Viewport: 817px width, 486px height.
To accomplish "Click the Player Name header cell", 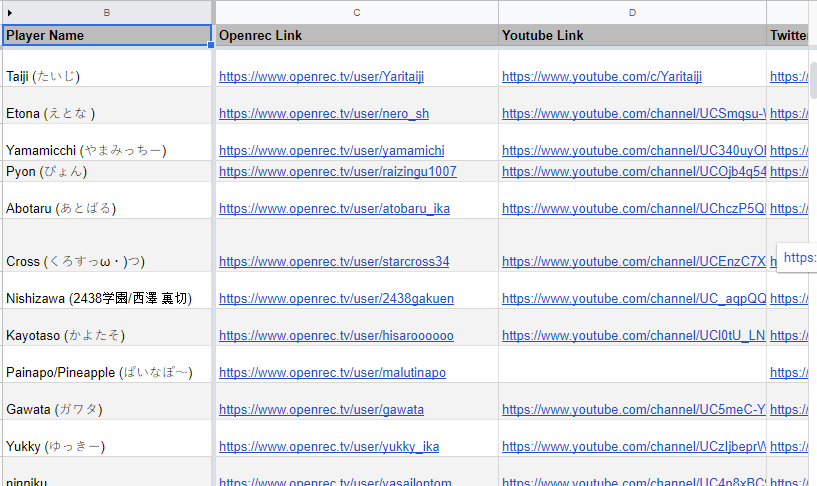I will [x=107, y=35].
